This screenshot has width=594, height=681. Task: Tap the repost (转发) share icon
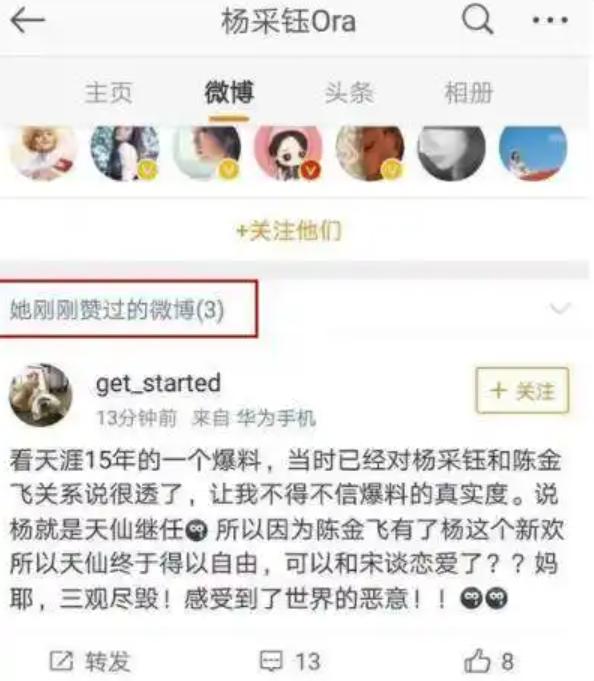click(x=61, y=661)
